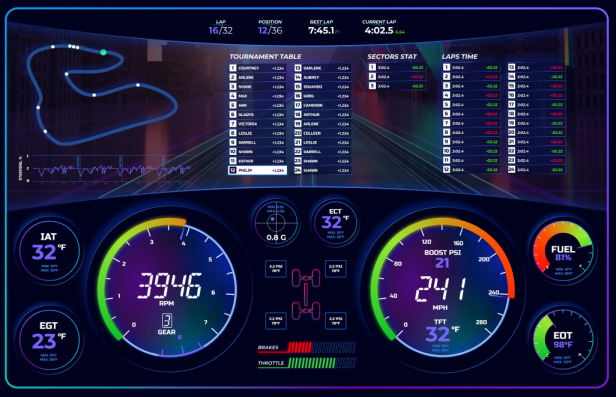Click the 3946 RPM readout

[x=169, y=285]
